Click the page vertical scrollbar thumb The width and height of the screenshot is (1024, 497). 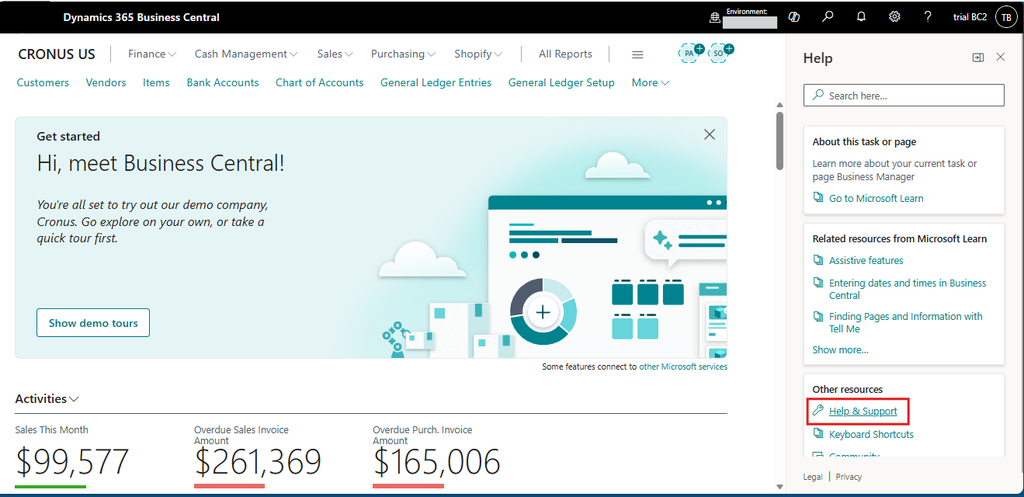coord(779,141)
